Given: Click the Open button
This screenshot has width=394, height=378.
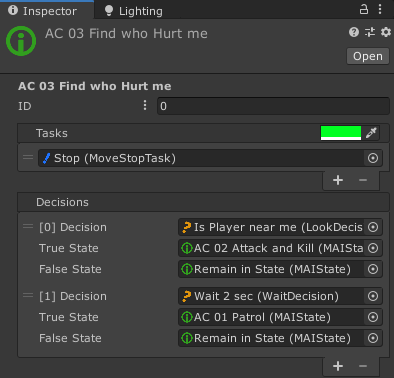Looking at the screenshot, I should tap(368, 56).
